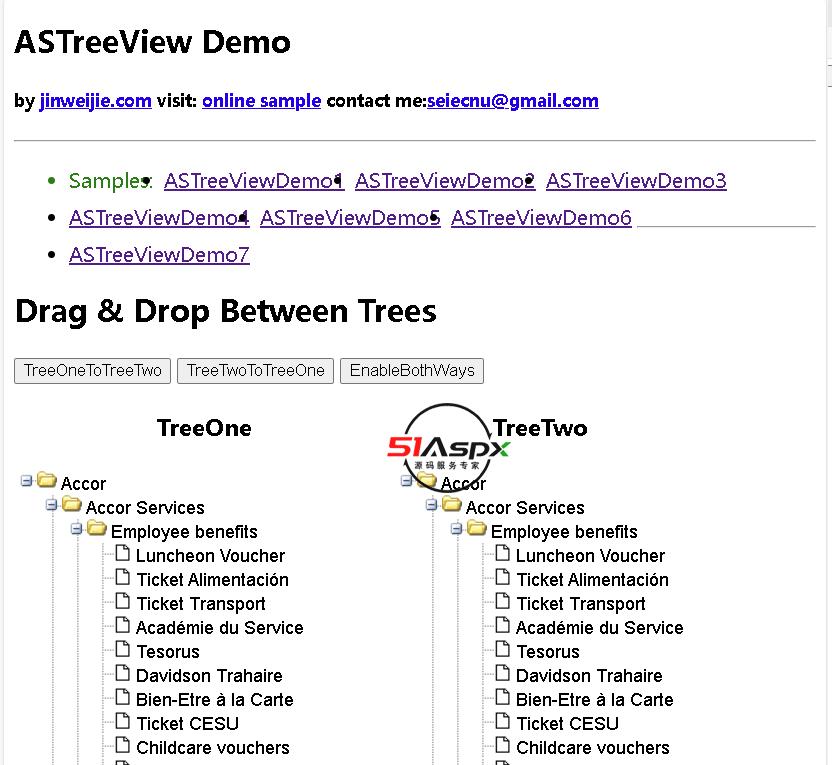Click the Bien-Etre à la Carte file icon in TreeOne
The image size is (832, 765).
[123, 697]
